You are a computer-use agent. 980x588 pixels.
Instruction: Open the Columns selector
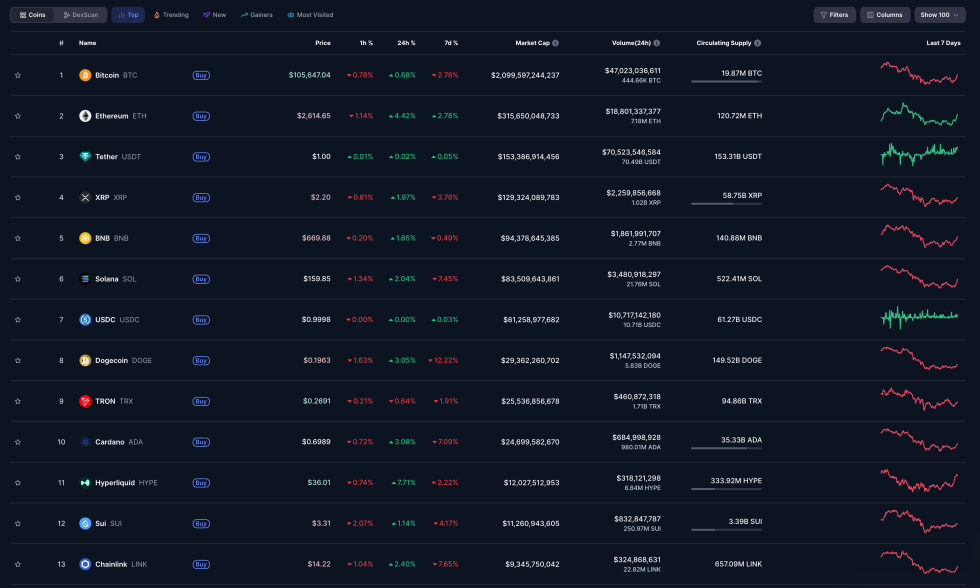coord(885,15)
